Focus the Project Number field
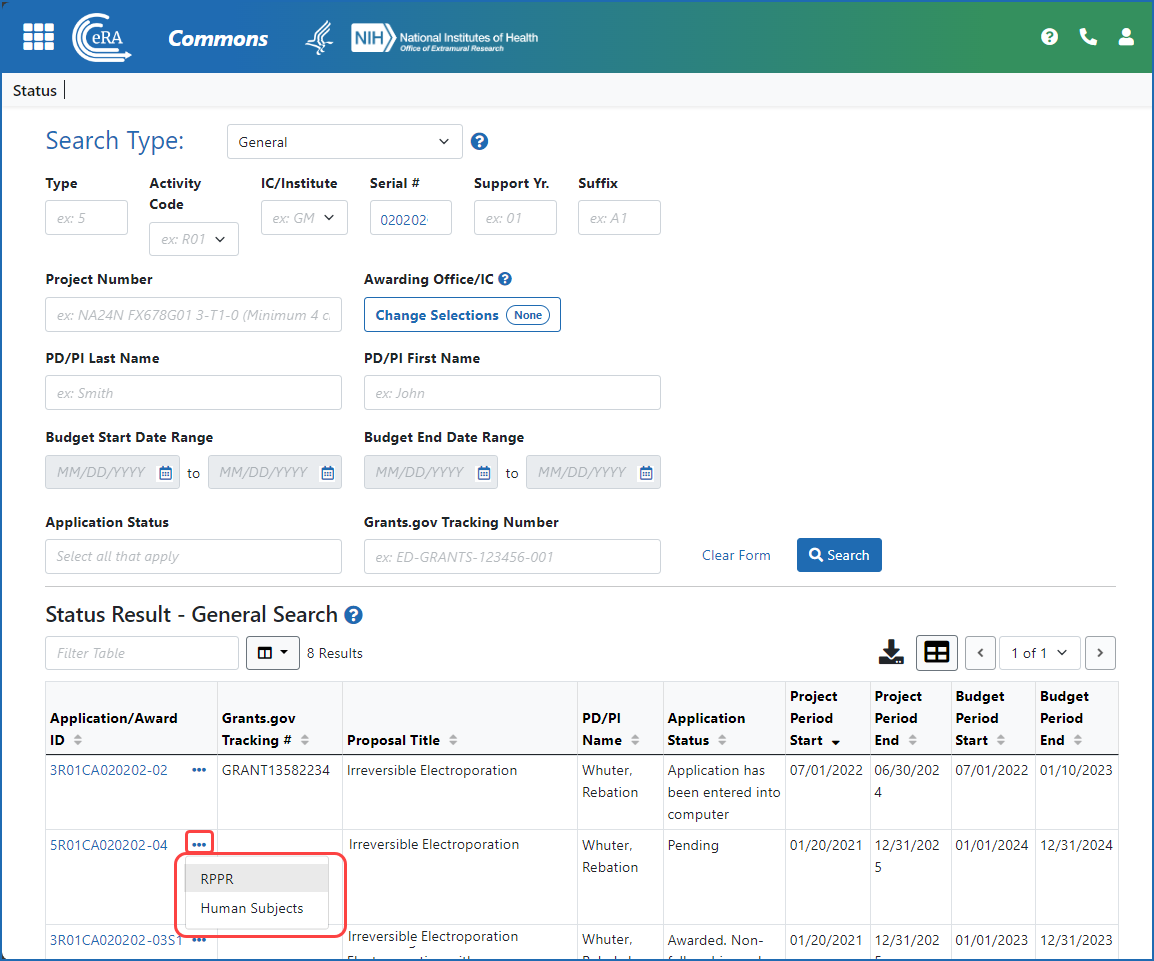This screenshot has height=961, width=1154. (x=194, y=314)
